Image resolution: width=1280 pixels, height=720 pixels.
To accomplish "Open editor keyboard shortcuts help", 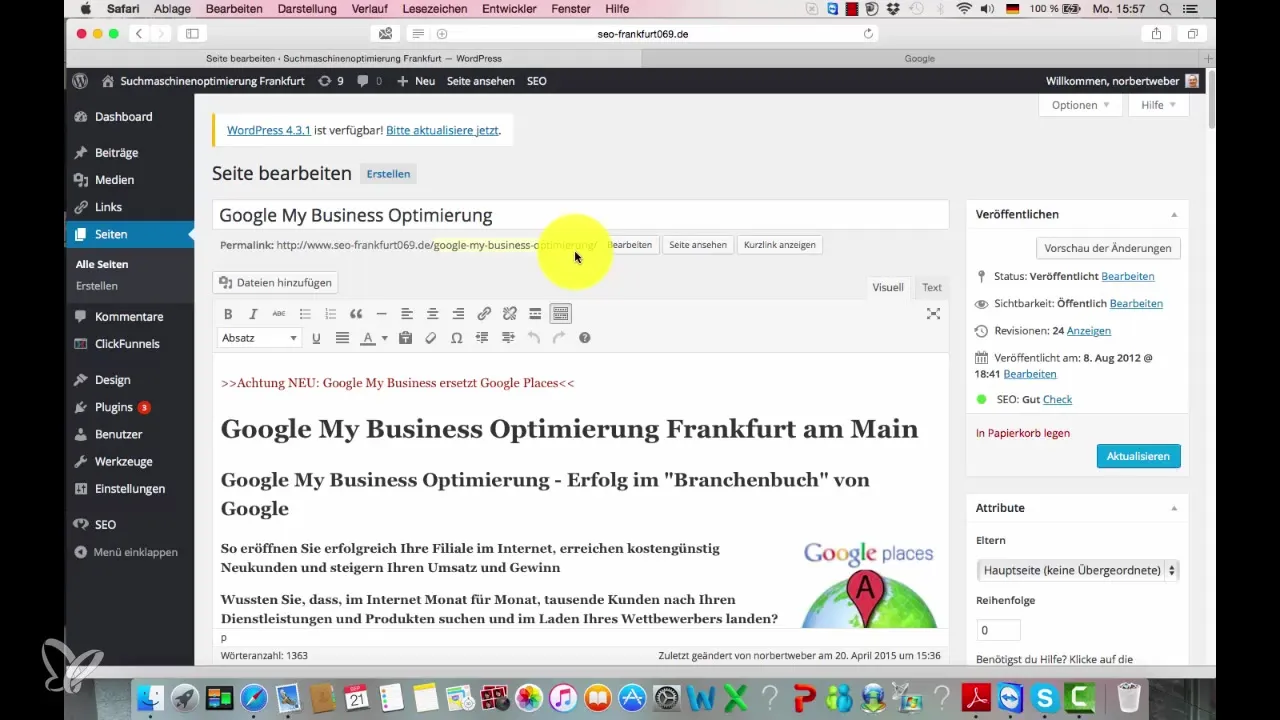I will (x=585, y=338).
